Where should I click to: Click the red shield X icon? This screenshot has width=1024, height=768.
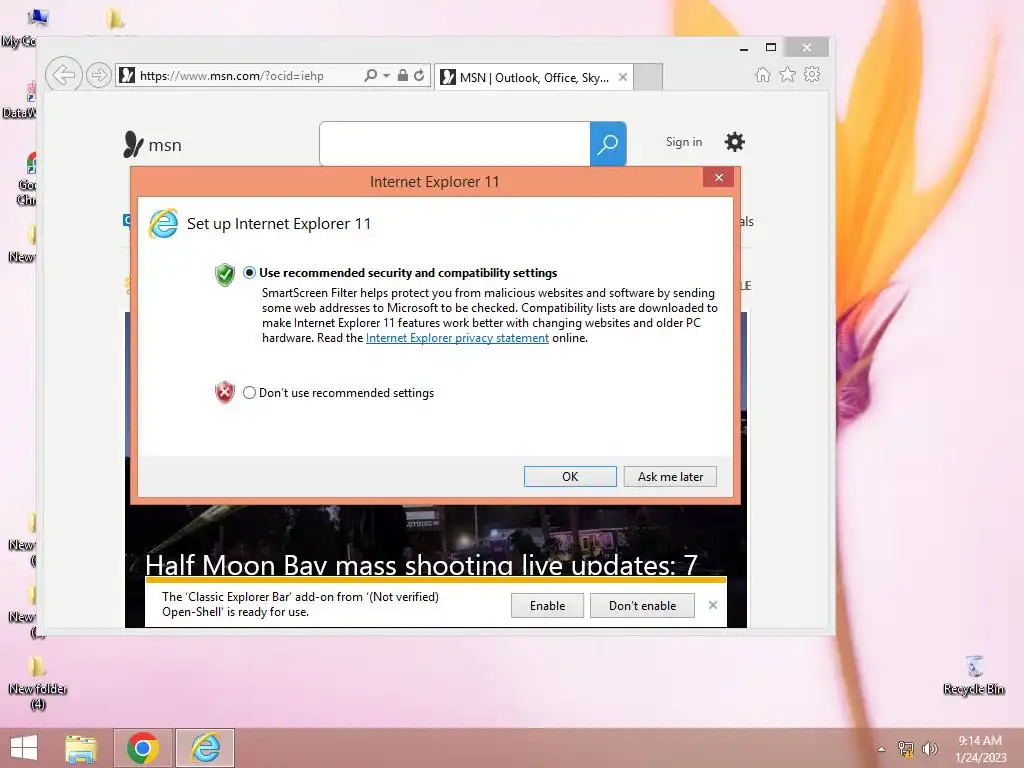click(x=225, y=392)
